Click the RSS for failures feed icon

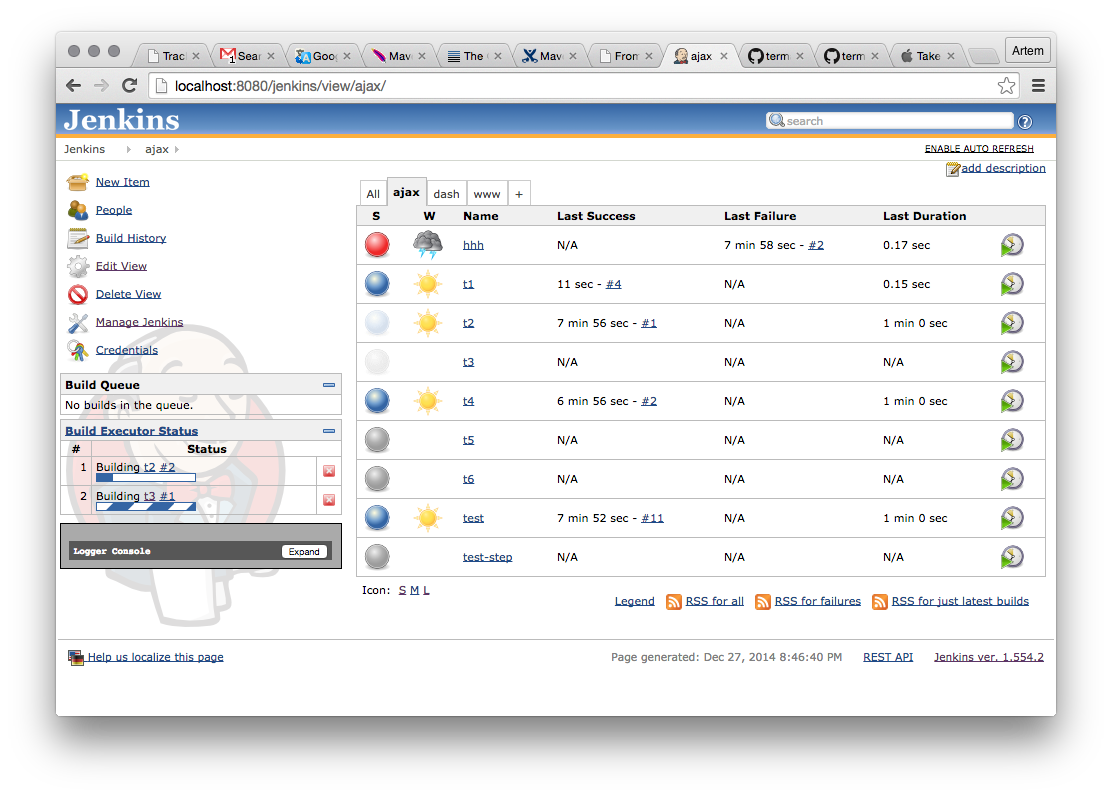(x=763, y=602)
